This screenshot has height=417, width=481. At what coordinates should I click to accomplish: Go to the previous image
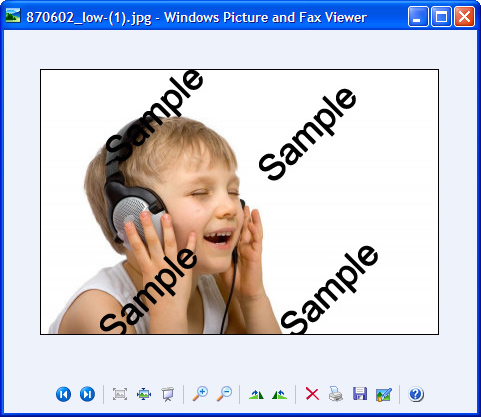[63, 394]
